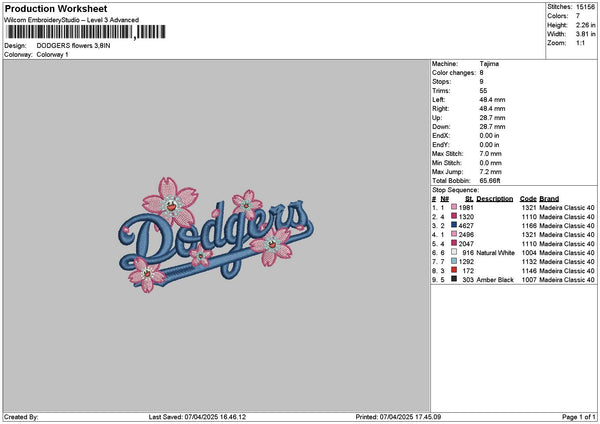Click code 1146 in the stop sequence

[529, 271]
